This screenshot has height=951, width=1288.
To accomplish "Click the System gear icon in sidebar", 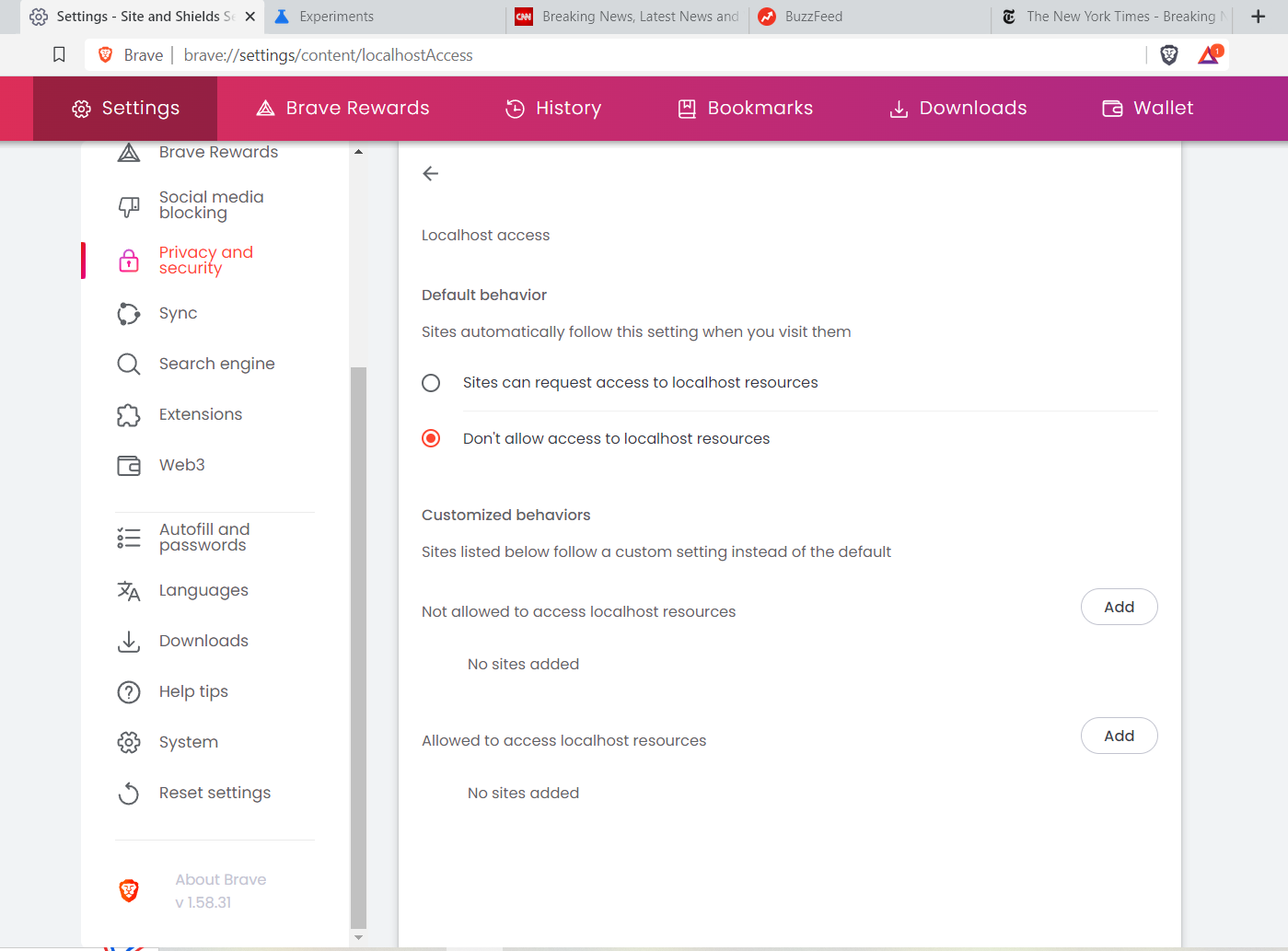I will (x=129, y=742).
